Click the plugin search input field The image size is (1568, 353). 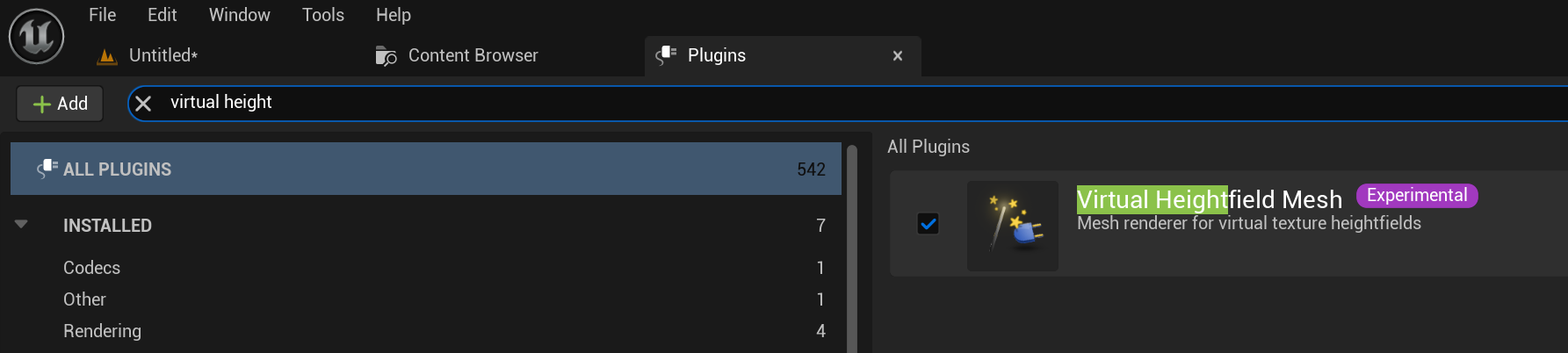[791, 103]
